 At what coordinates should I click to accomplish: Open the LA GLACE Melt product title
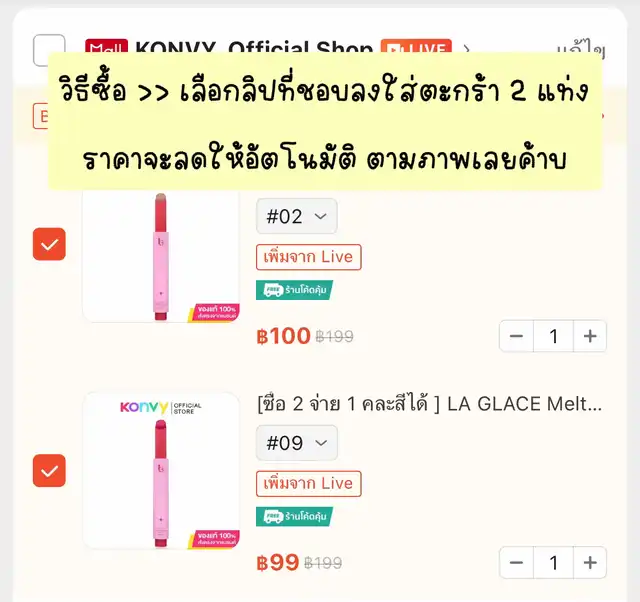(430, 404)
